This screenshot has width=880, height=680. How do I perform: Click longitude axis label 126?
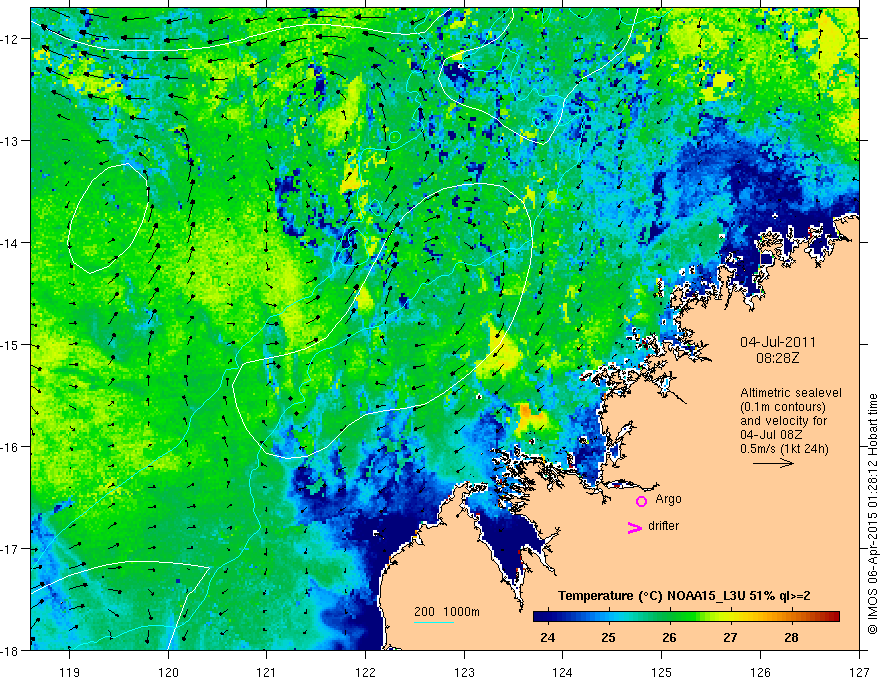coord(760,672)
